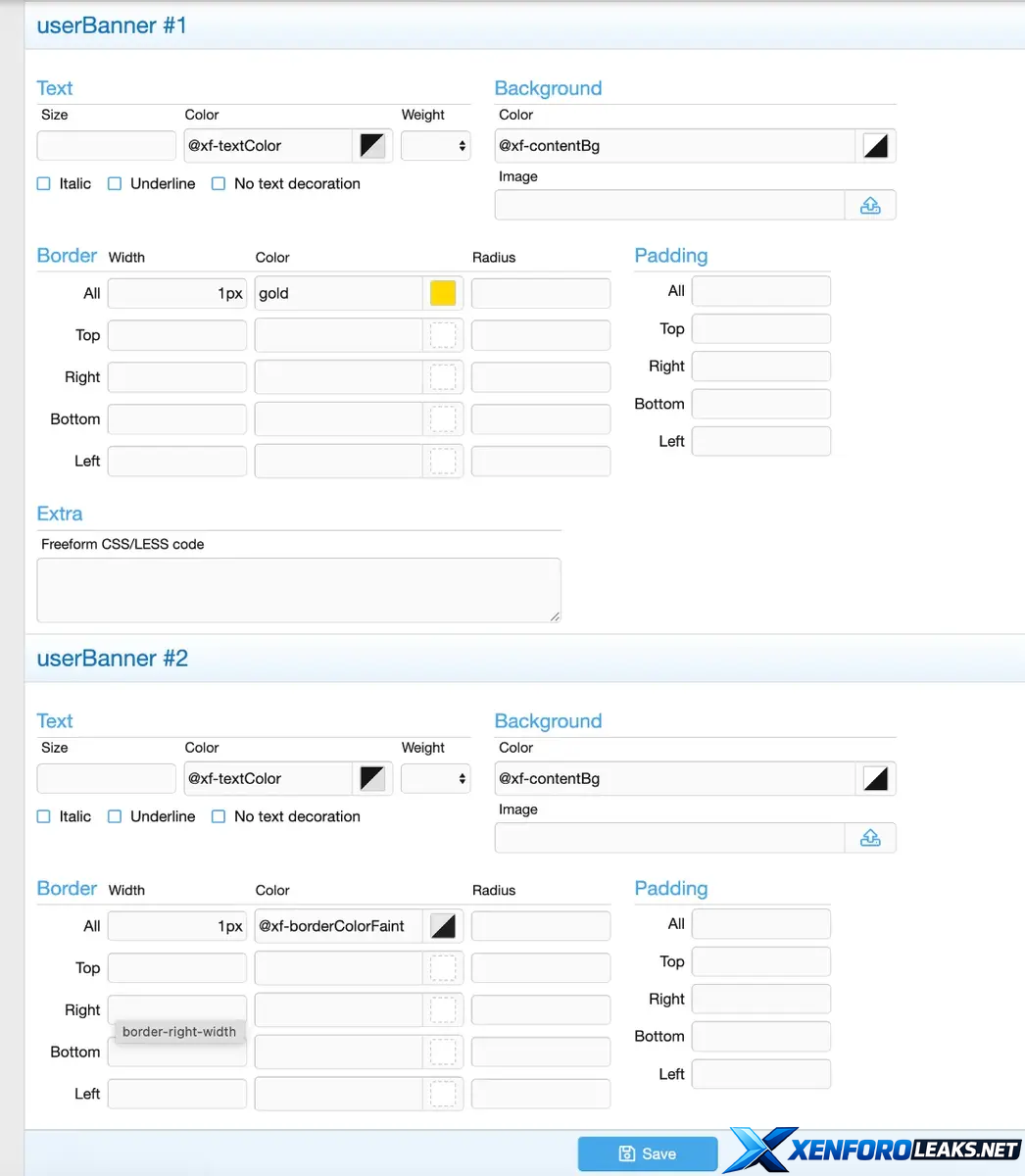The width and height of the screenshot is (1025, 1176).
Task: Open userBanner #1 background color picker swatch
Action: [x=875, y=146]
